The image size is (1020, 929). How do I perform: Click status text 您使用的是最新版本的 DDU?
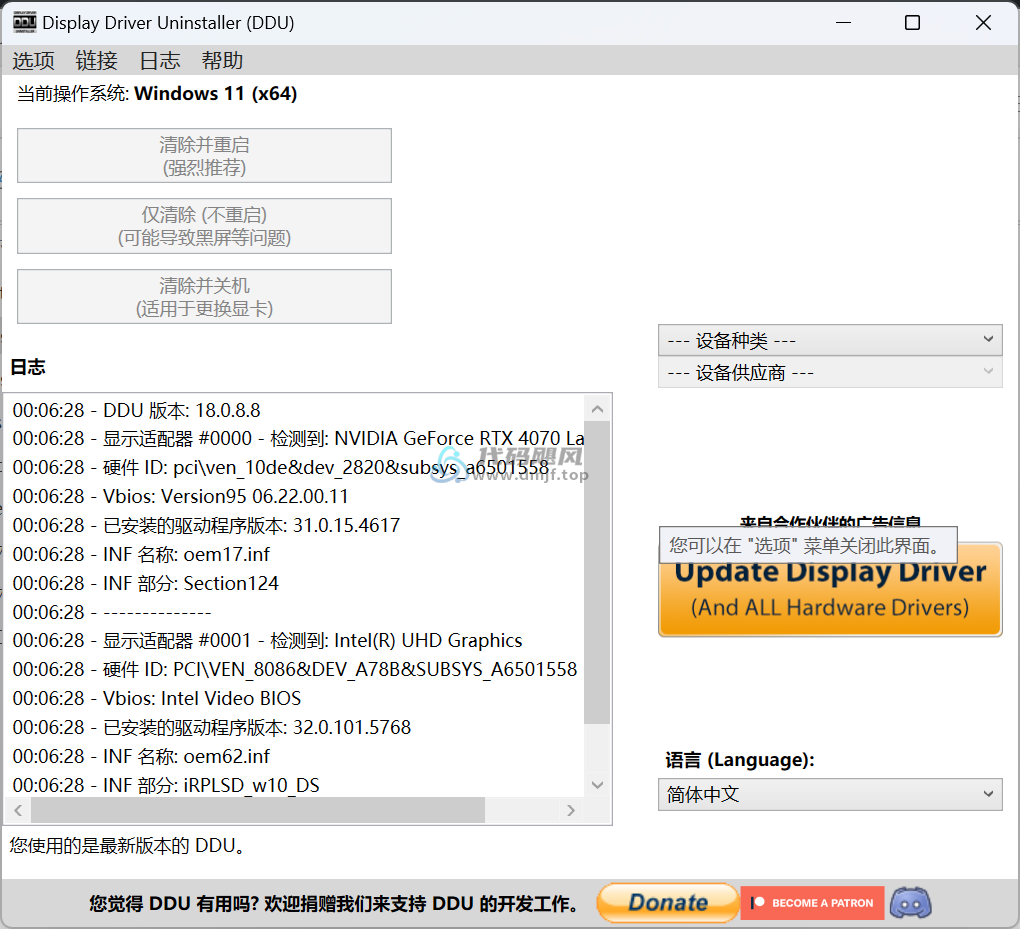pyautogui.click(x=127, y=846)
